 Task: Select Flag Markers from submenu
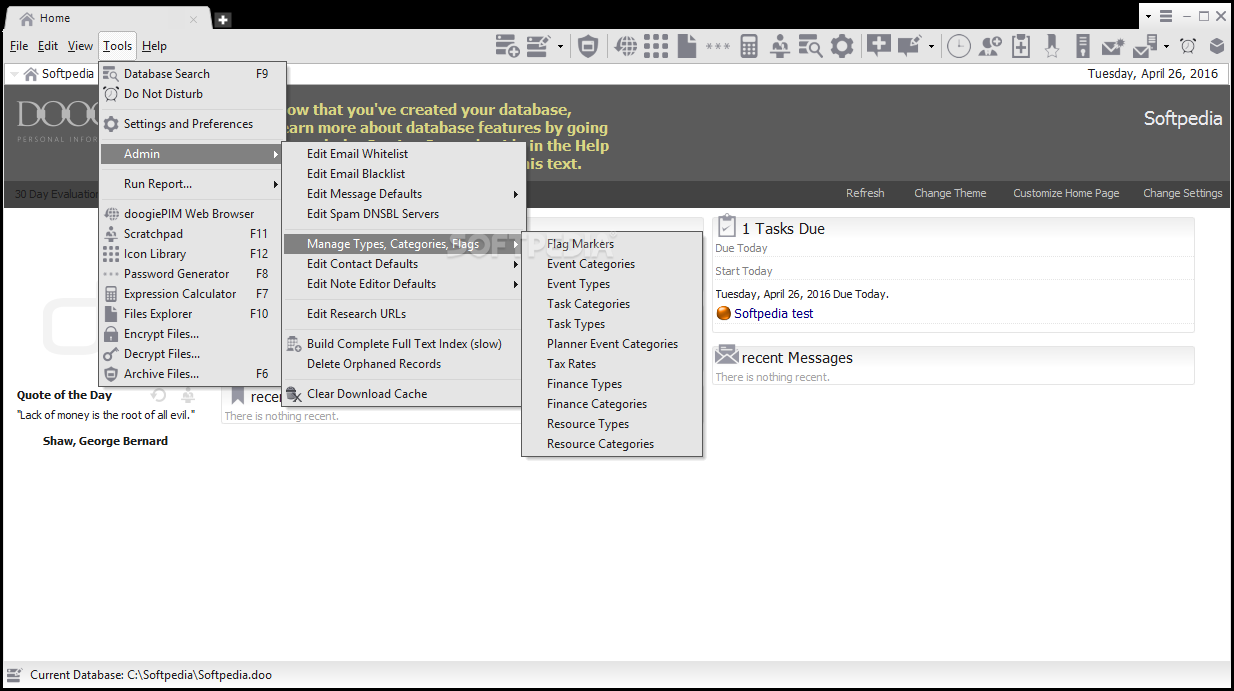click(612, 244)
